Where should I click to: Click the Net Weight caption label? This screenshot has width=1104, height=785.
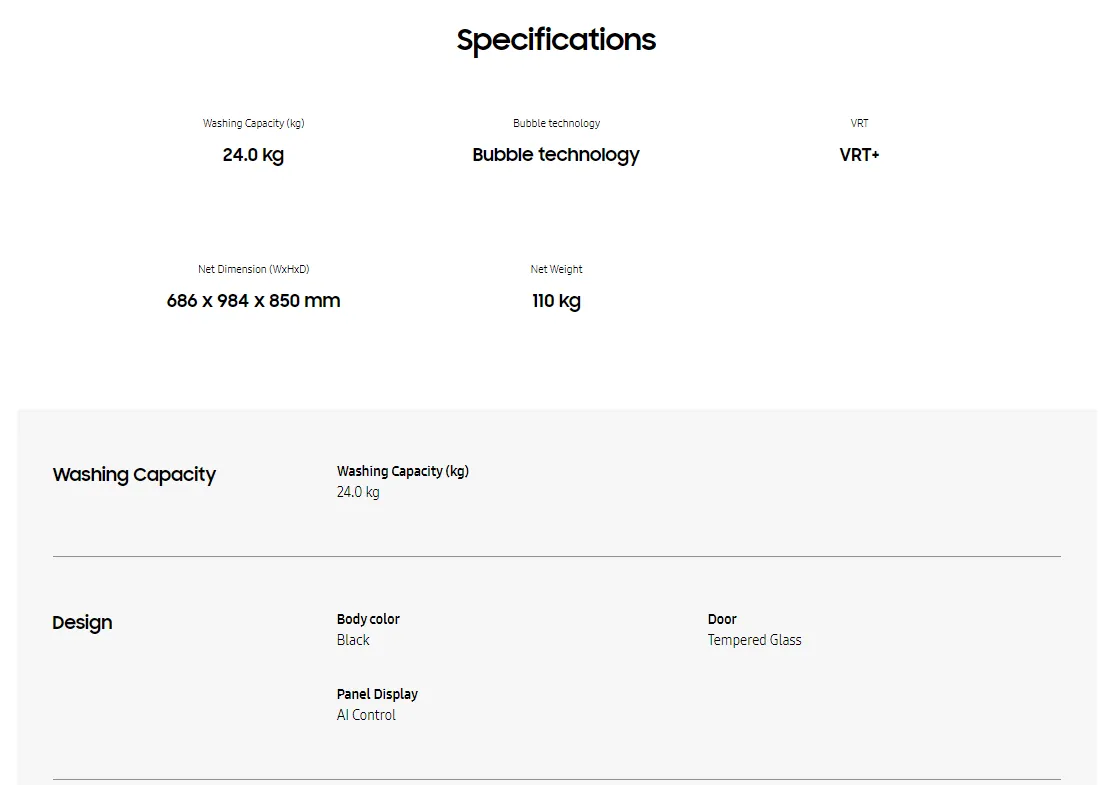[x=556, y=270]
